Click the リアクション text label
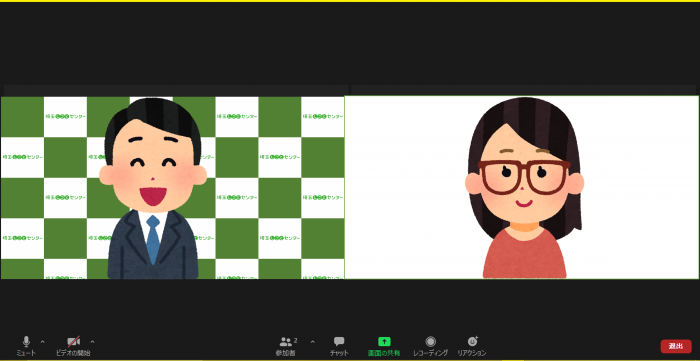Viewport: 700px width, 361px height. tap(471, 353)
